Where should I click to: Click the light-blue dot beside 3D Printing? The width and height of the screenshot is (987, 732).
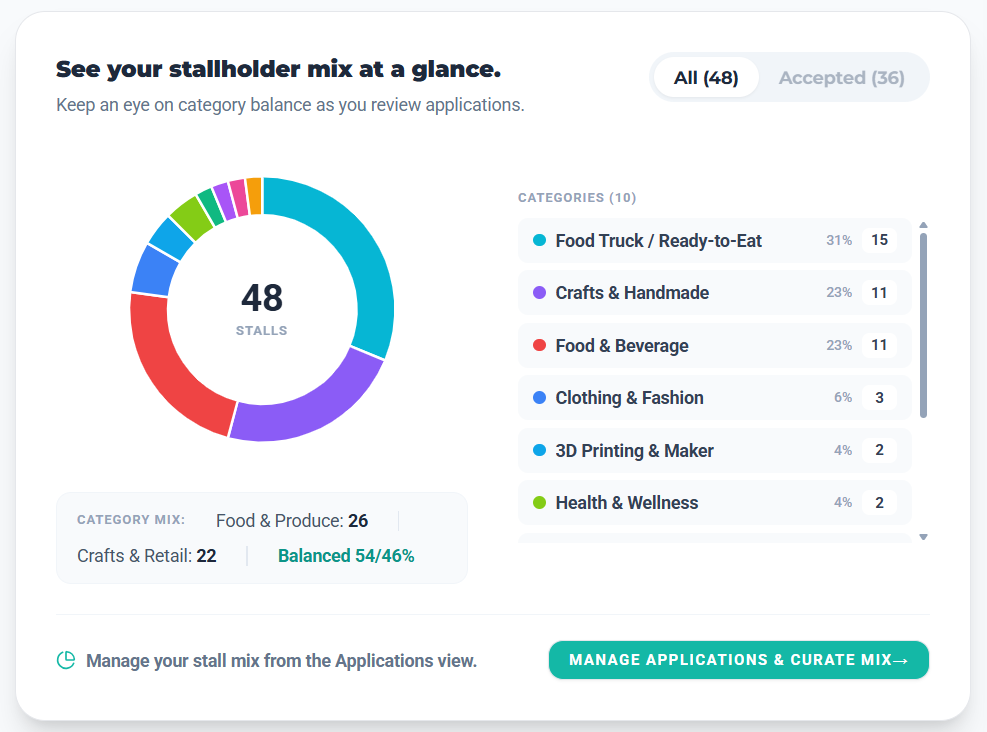(539, 450)
